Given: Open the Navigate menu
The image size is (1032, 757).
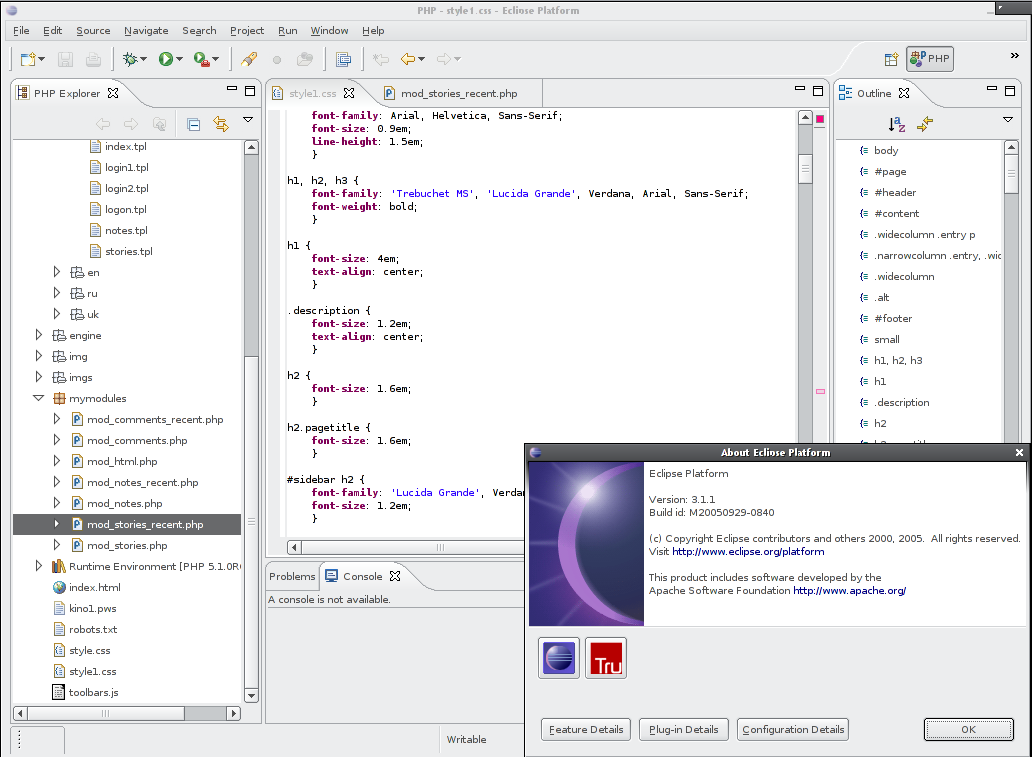Looking at the screenshot, I should tap(146, 30).
